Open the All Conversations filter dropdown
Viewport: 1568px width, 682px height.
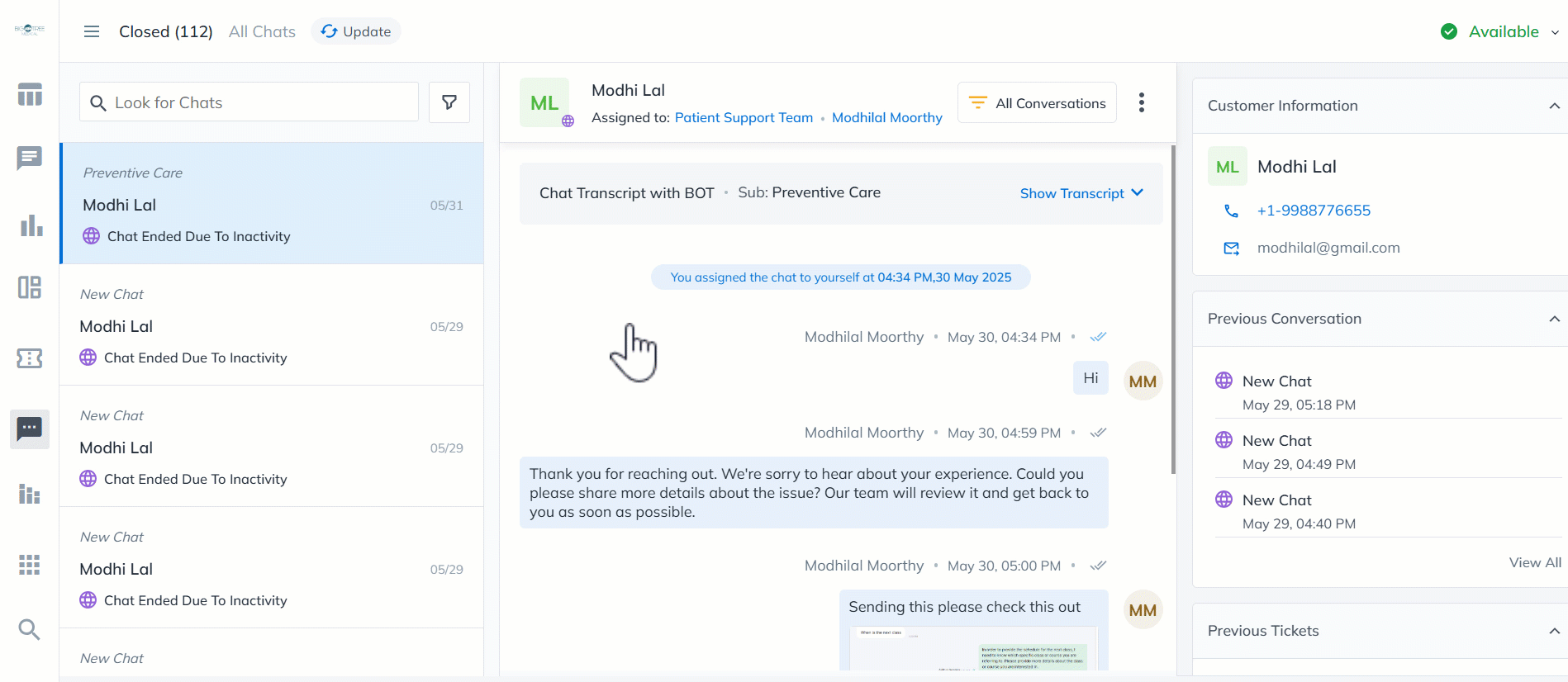(1037, 102)
